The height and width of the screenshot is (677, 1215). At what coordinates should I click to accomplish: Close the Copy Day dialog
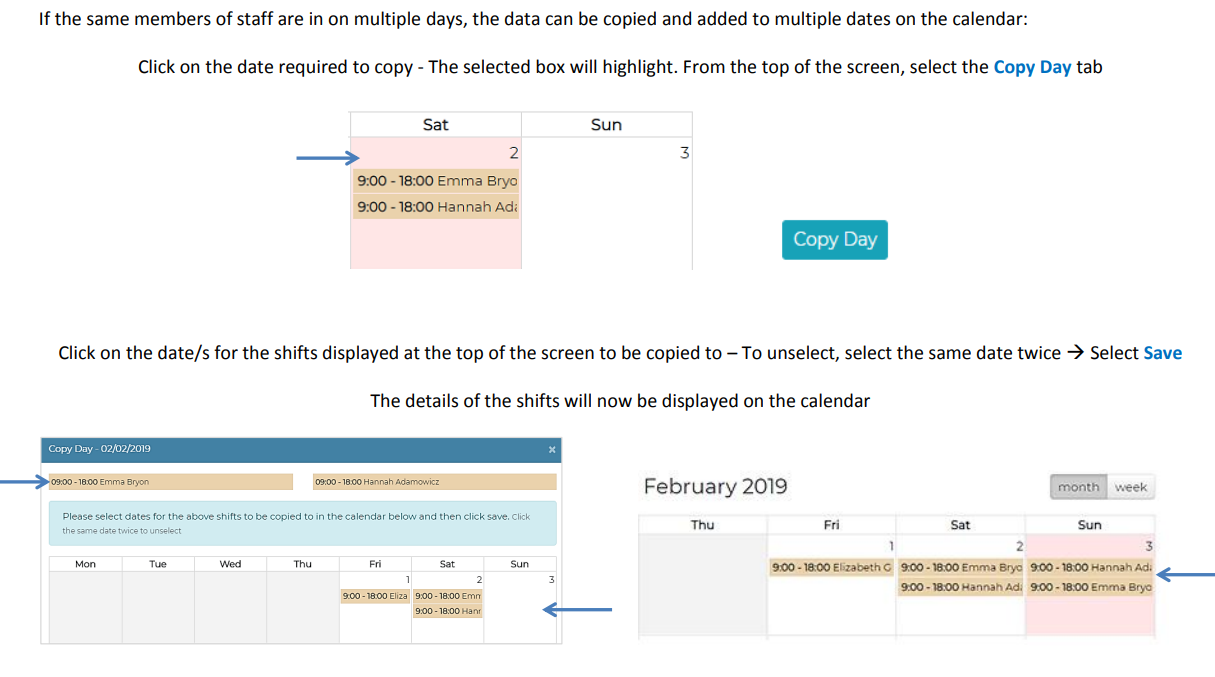[x=552, y=450]
